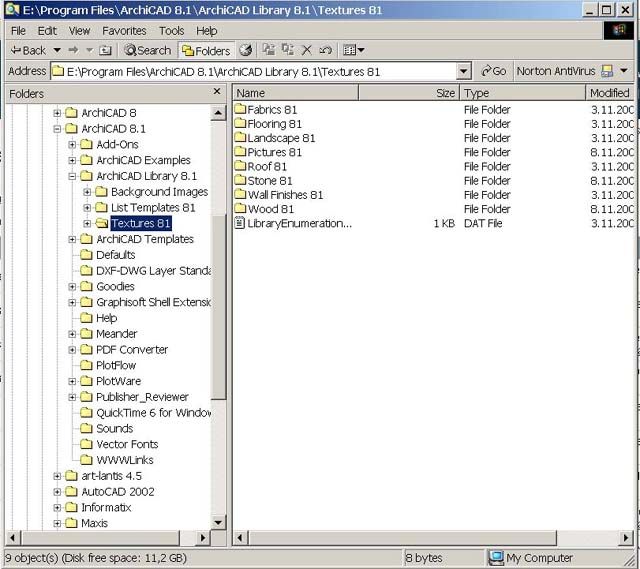Select the Stone 81 folder
The image size is (640, 569).
264,181
